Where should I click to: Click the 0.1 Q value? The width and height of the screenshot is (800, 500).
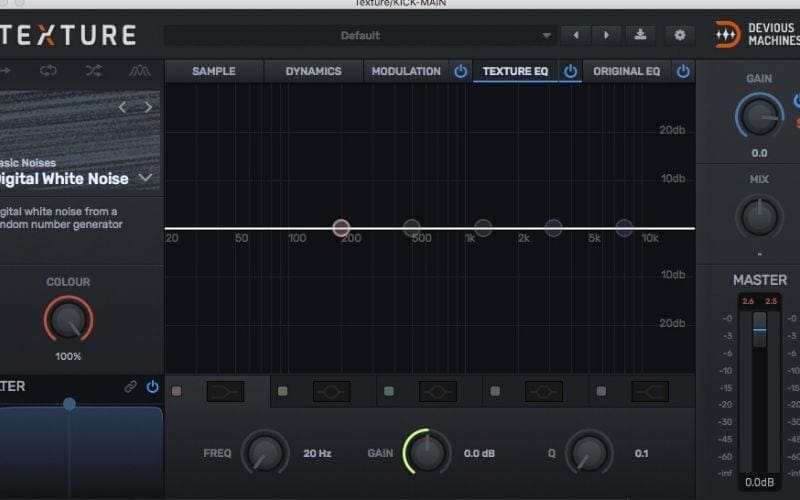[641, 453]
